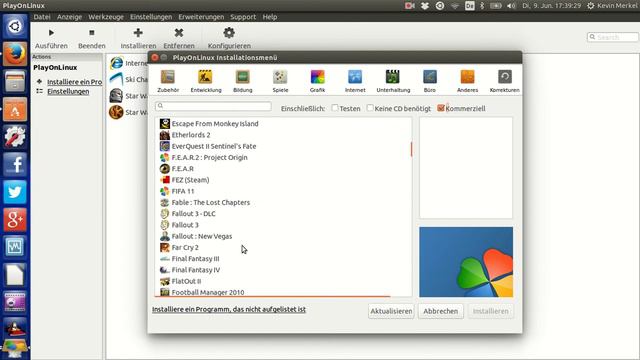Open the Korrekturen category
640x360 pixels.
(504, 81)
